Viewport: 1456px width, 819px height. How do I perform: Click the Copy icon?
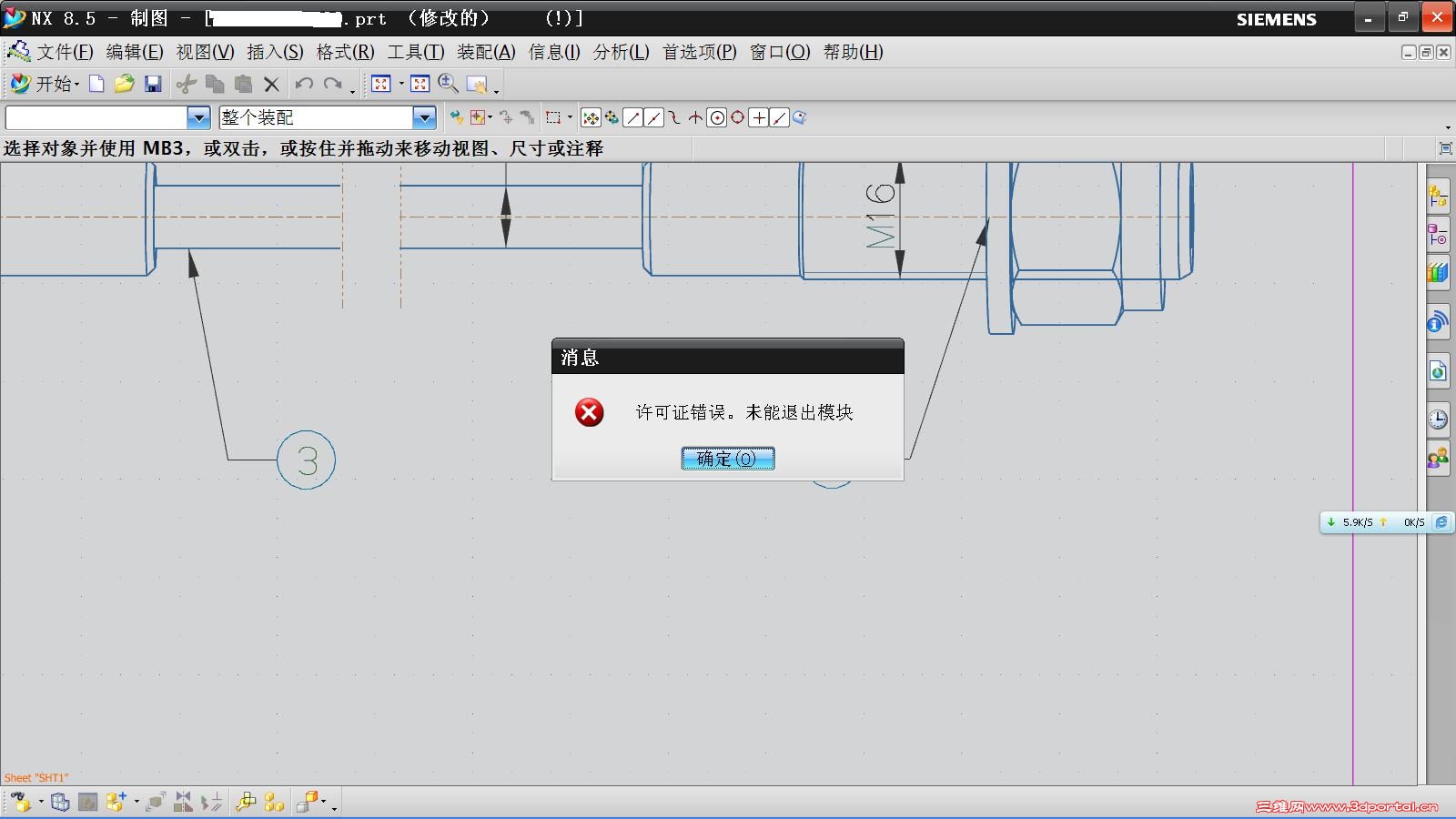(x=215, y=85)
